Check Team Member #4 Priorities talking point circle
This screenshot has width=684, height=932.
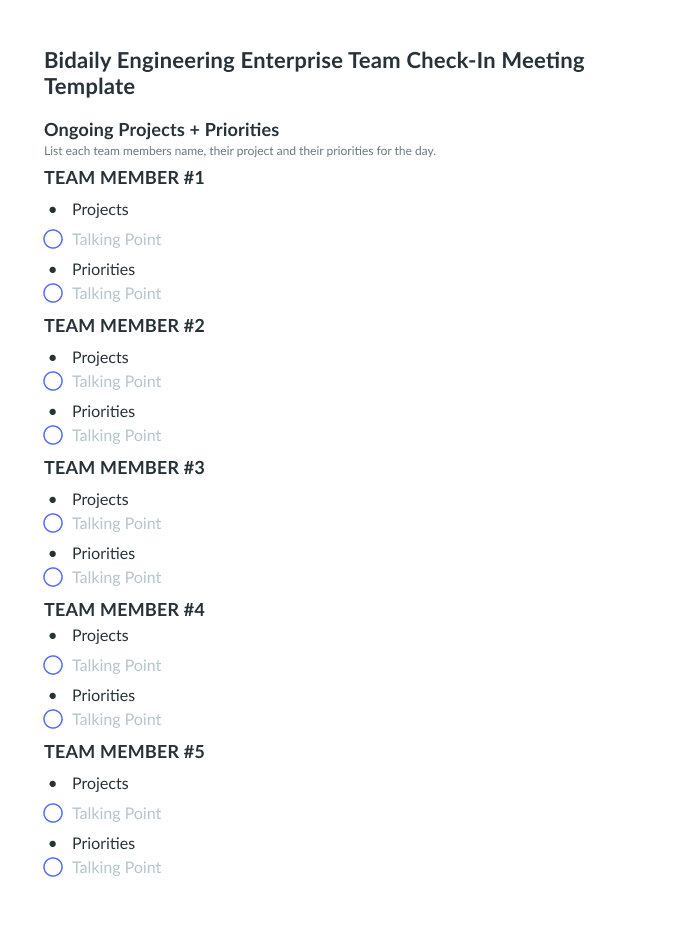click(x=53, y=719)
